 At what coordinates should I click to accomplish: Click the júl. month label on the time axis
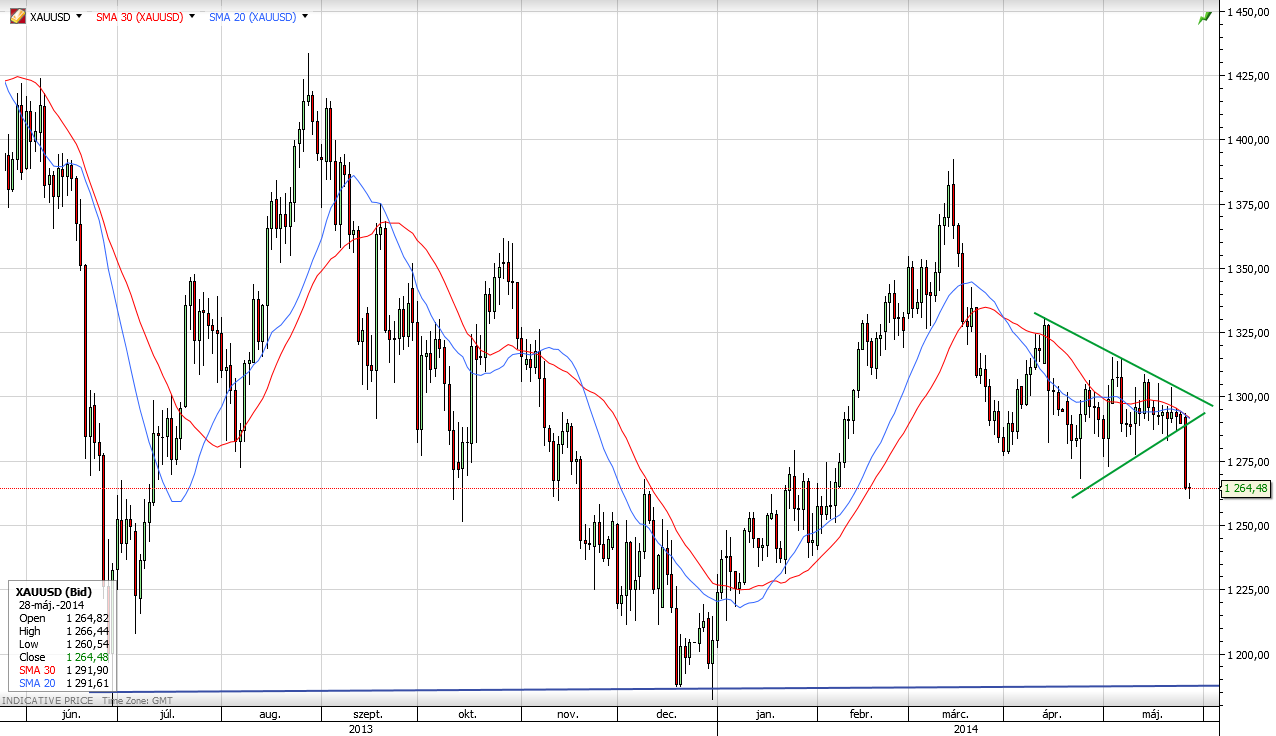[x=169, y=715]
